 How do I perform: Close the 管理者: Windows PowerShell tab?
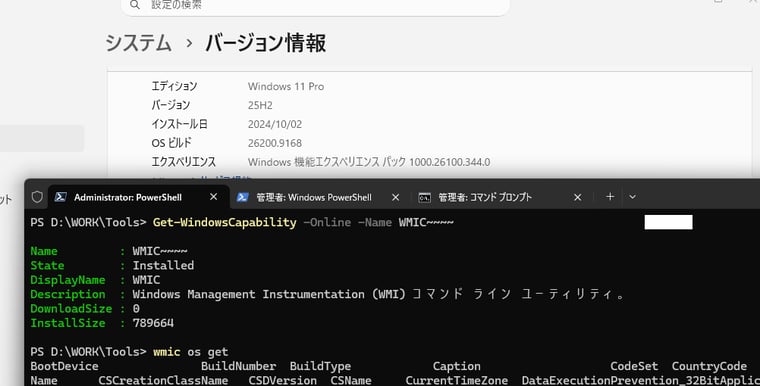coord(396,197)
